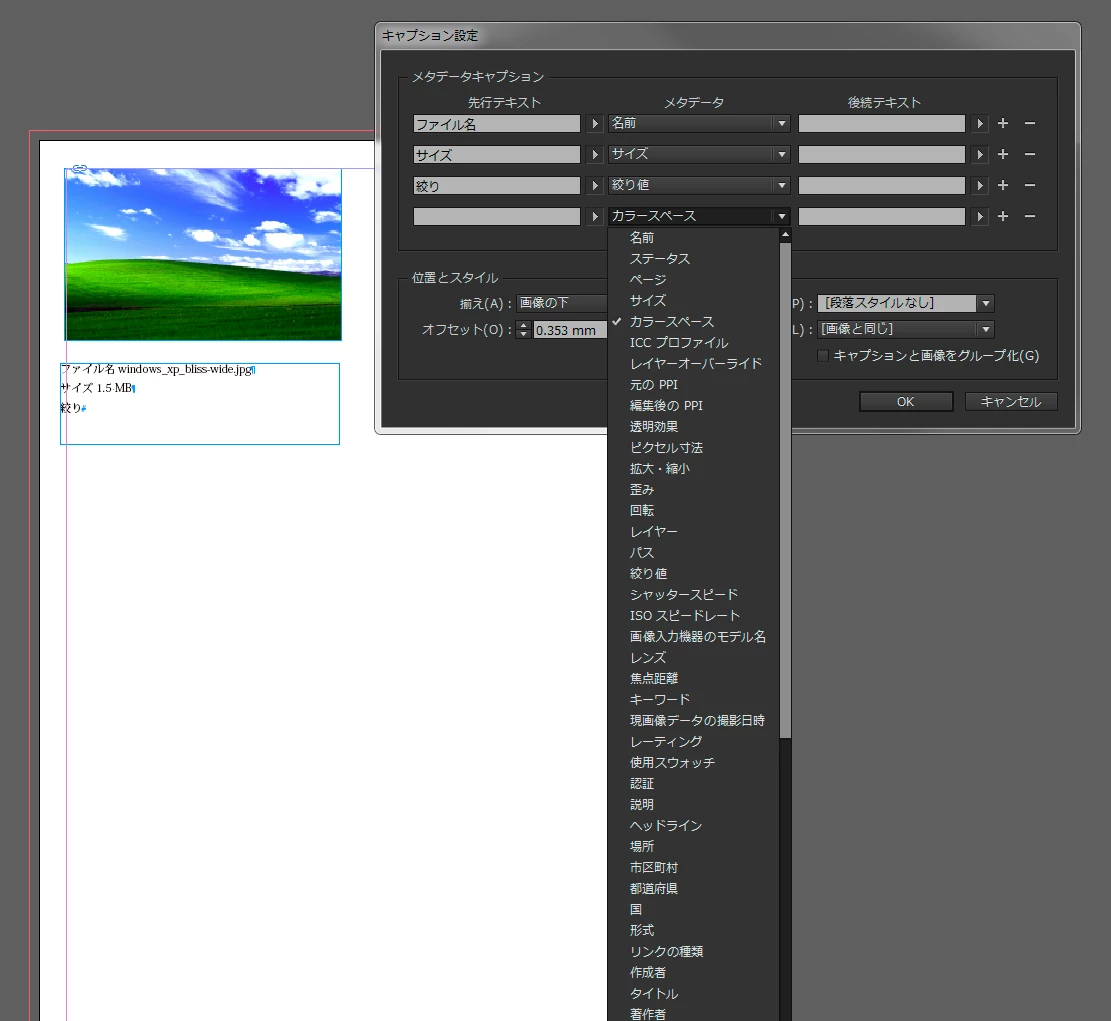
Task: Remove the カラースペース caption row
Action: point(1030,216)
